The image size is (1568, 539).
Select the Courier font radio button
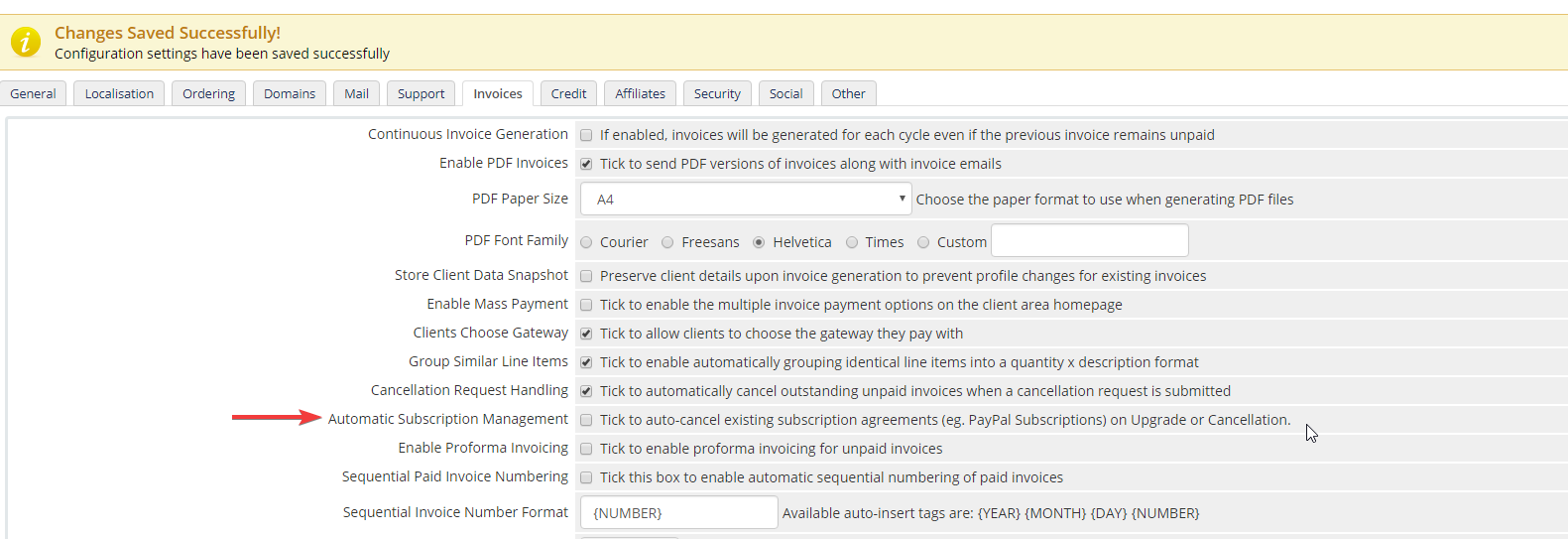(586, 242)
